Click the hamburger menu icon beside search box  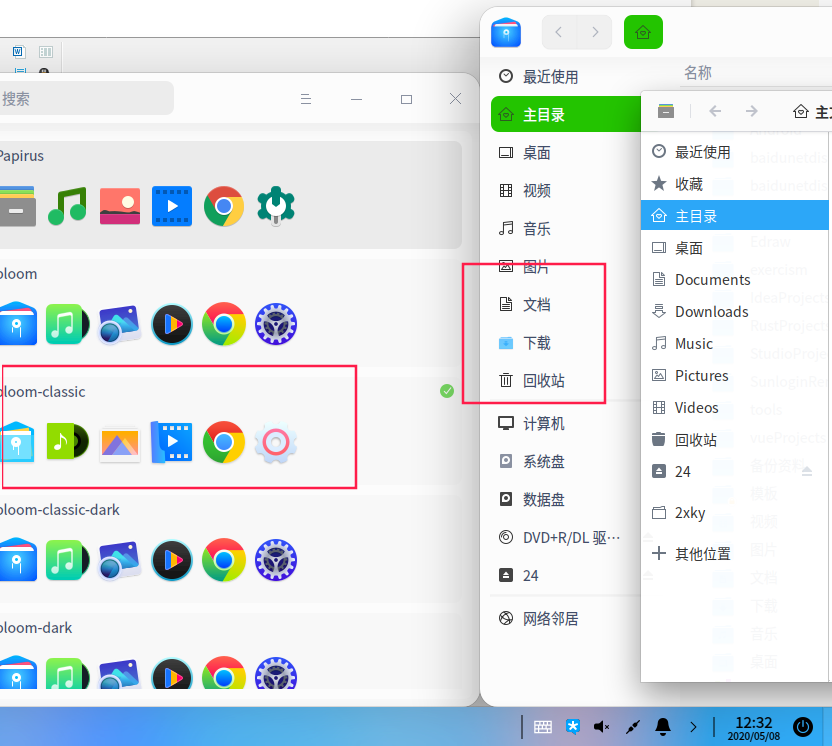tap(306, 99)
